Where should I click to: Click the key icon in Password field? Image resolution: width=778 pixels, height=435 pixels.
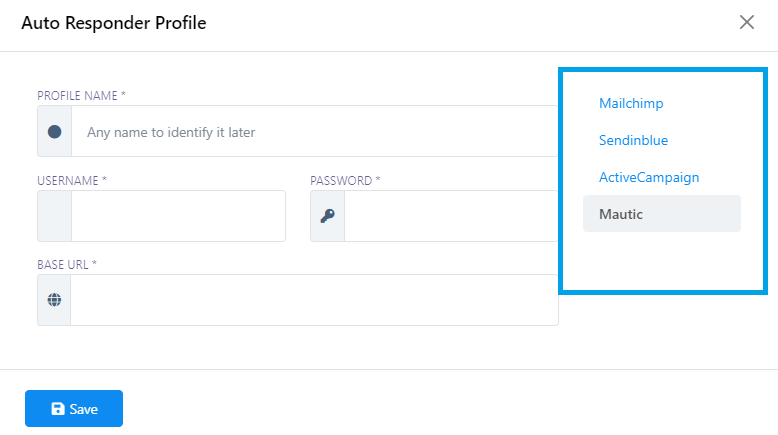click(x=328, y=216)
